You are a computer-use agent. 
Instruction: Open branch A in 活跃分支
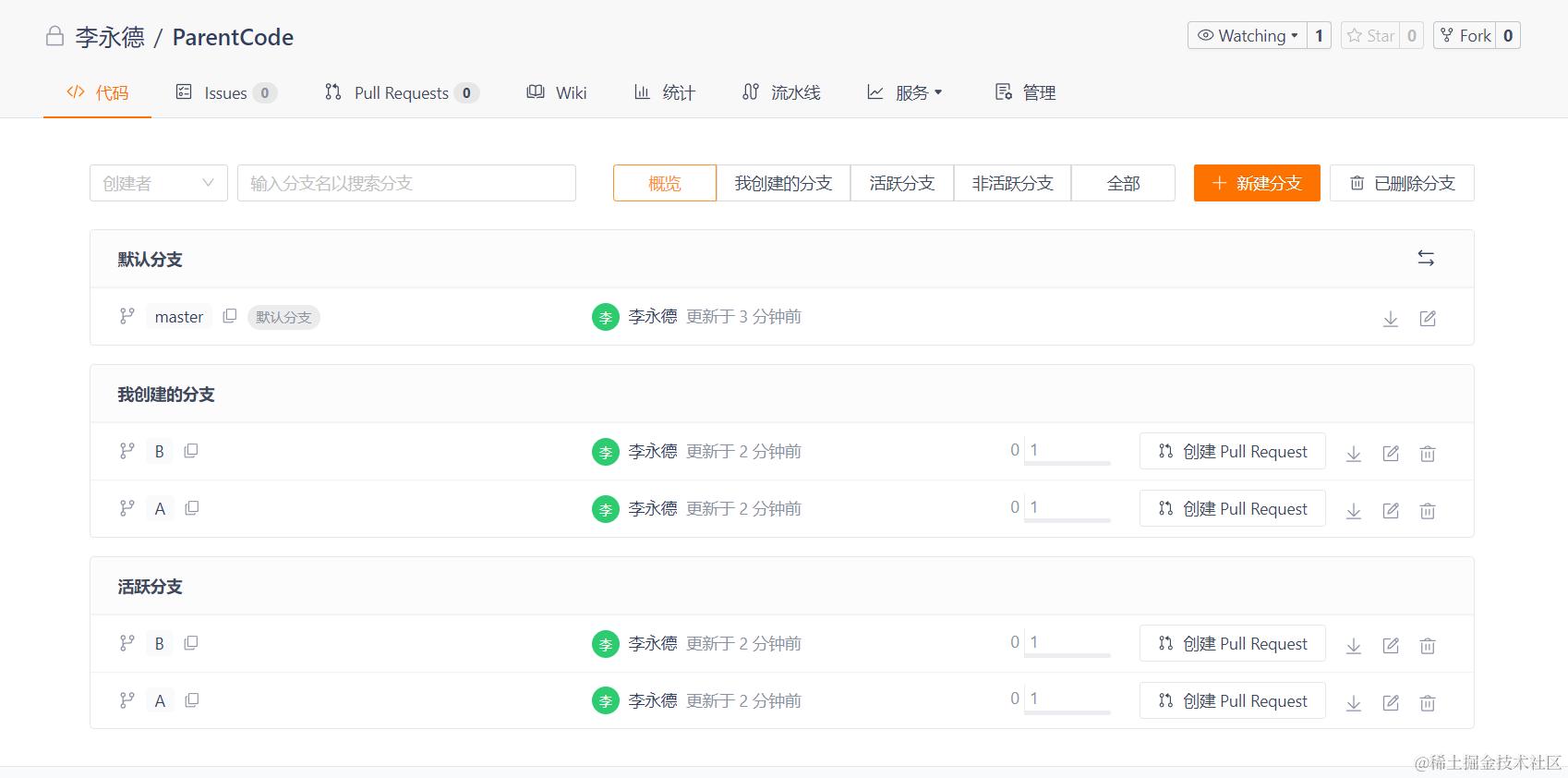160,700
